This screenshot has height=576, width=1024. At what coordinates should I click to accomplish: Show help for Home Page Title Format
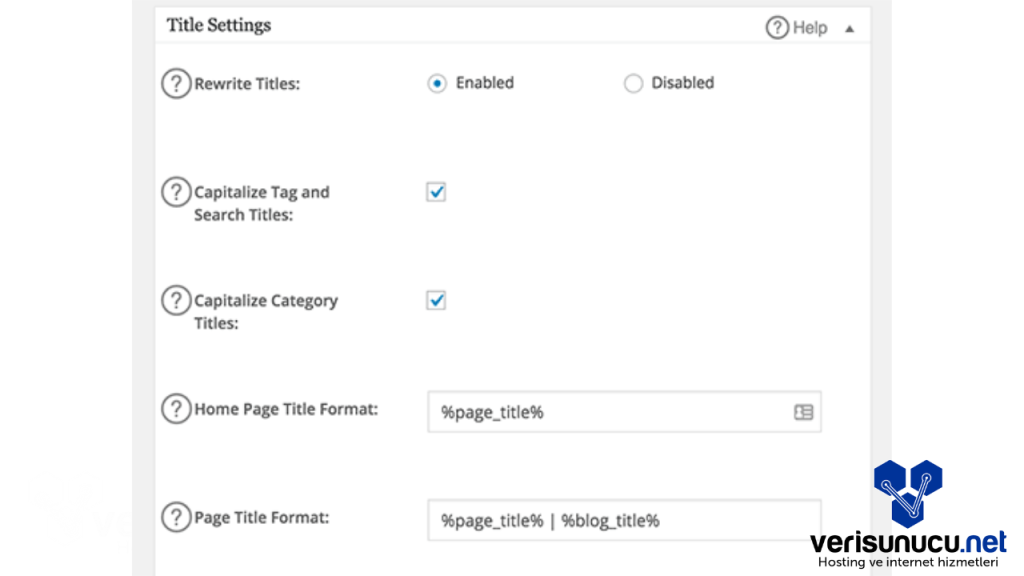coord(175,409)
